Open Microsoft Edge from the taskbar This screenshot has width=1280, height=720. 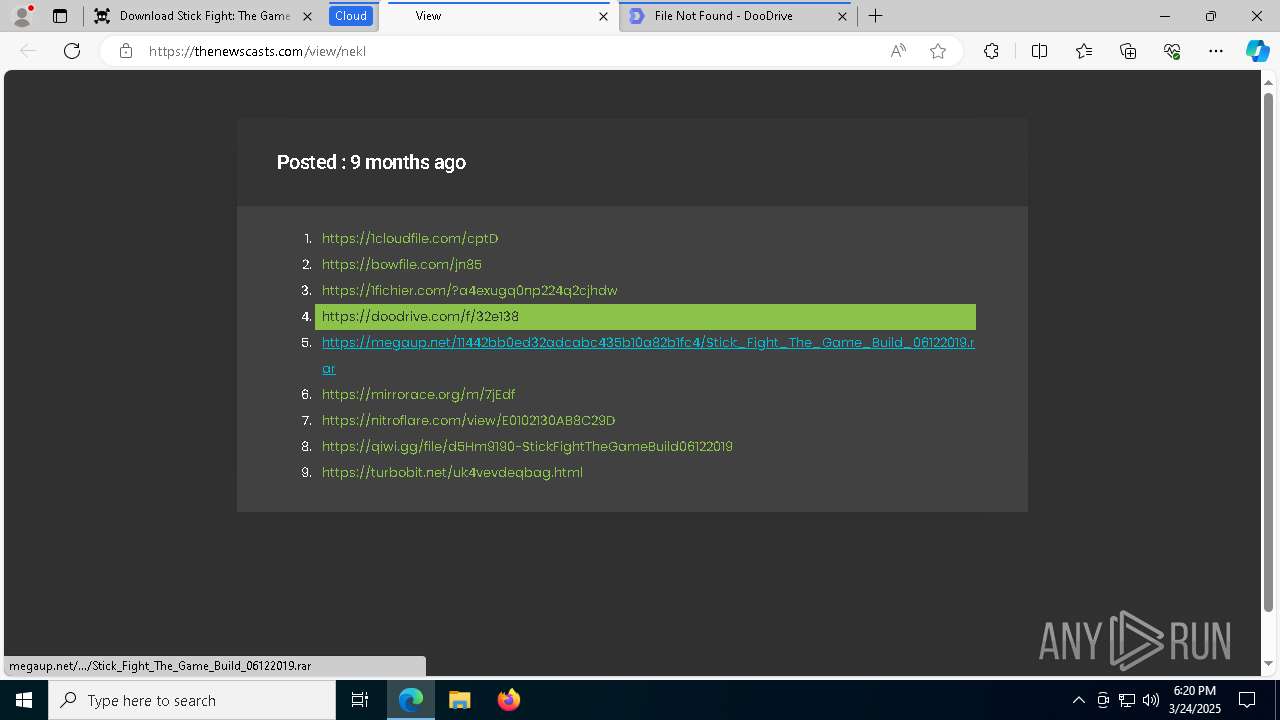coord(411,700)
